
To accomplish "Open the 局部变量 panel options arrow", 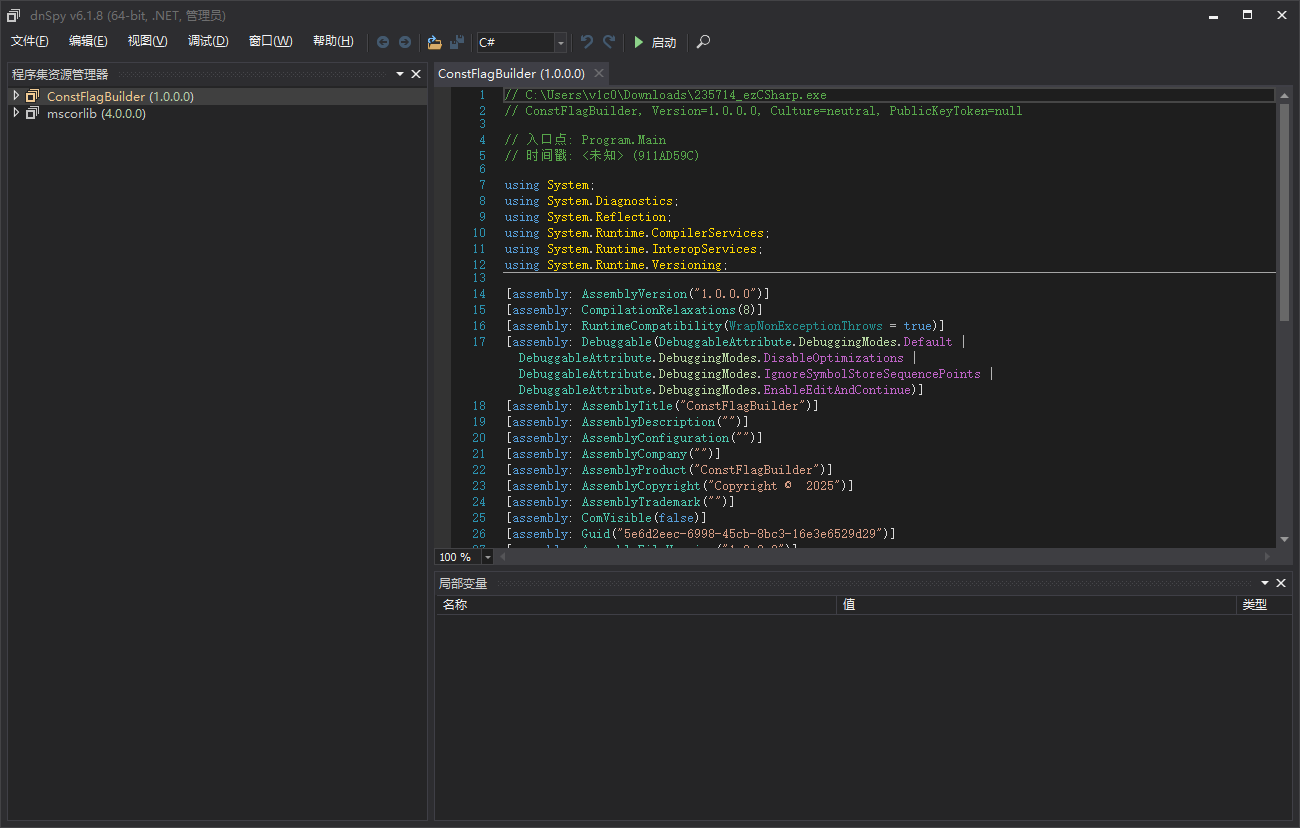I will pos(1265,583).
